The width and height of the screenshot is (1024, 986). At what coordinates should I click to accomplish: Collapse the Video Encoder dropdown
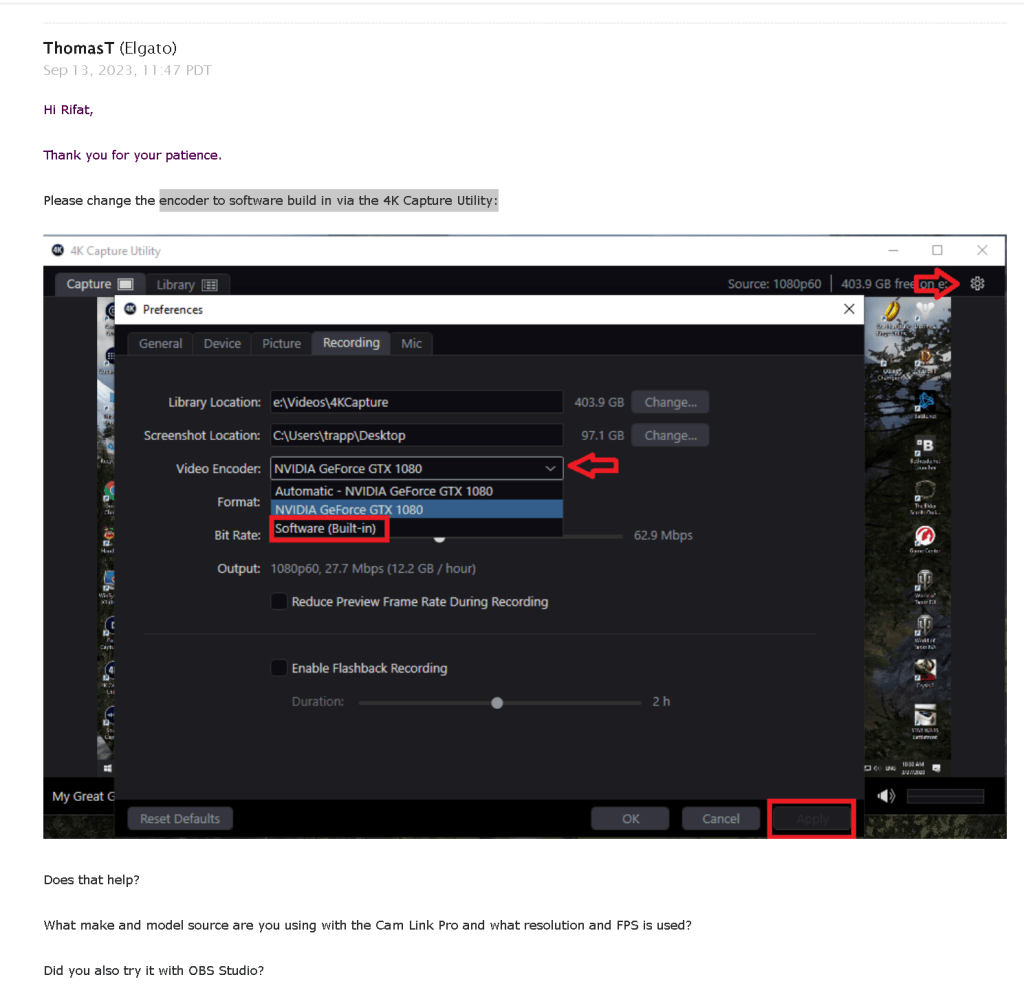coord(551,468)
